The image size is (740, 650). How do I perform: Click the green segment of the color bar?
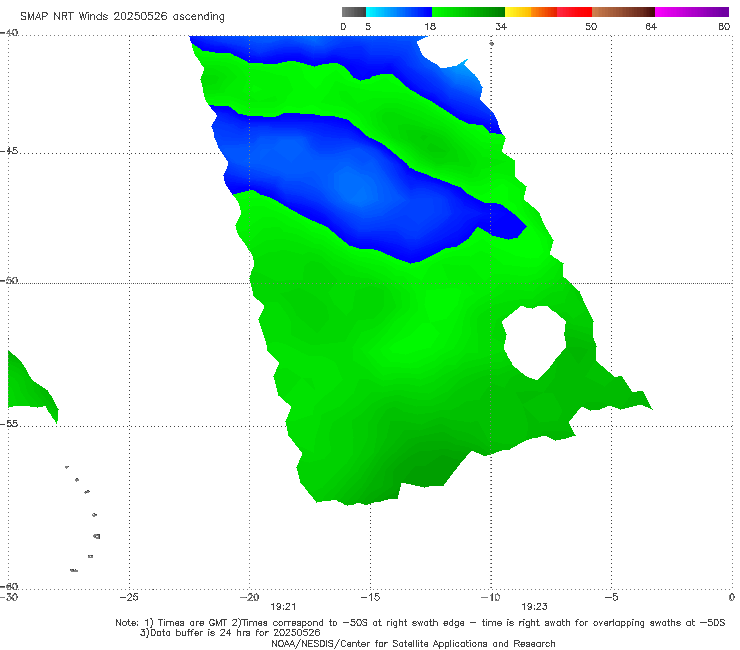point(469,12)
